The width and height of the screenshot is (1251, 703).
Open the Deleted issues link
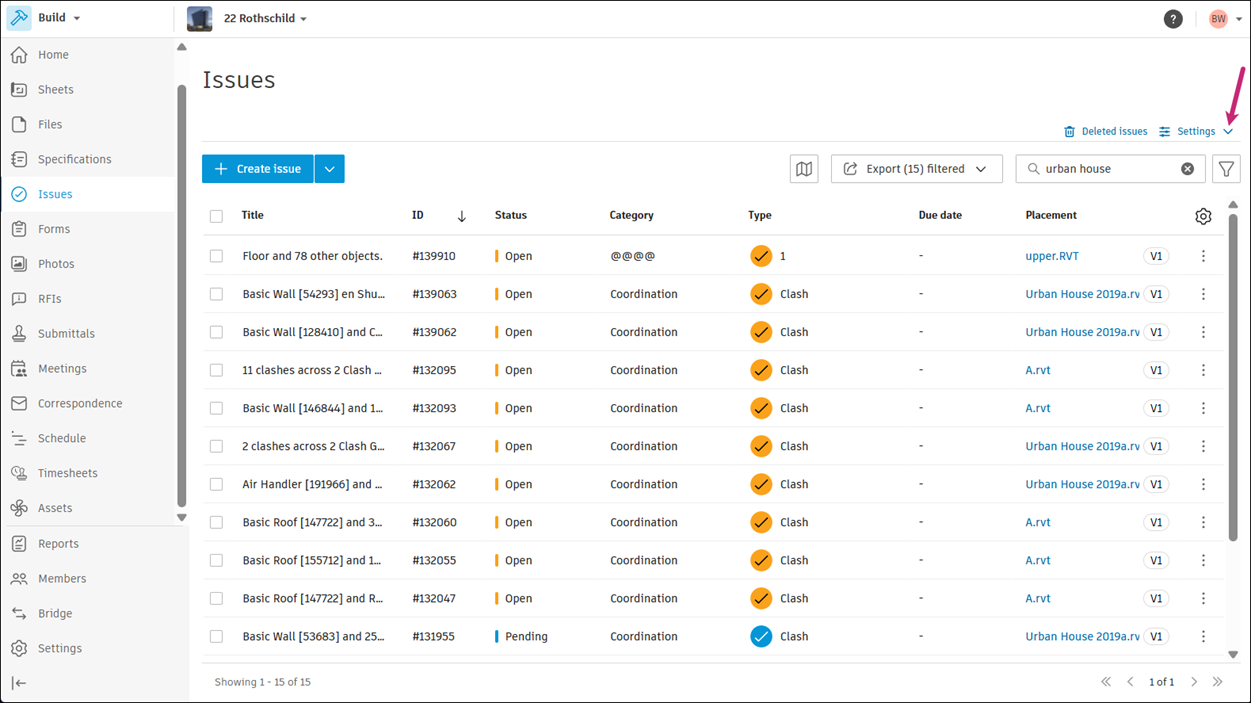[1105, 132]
